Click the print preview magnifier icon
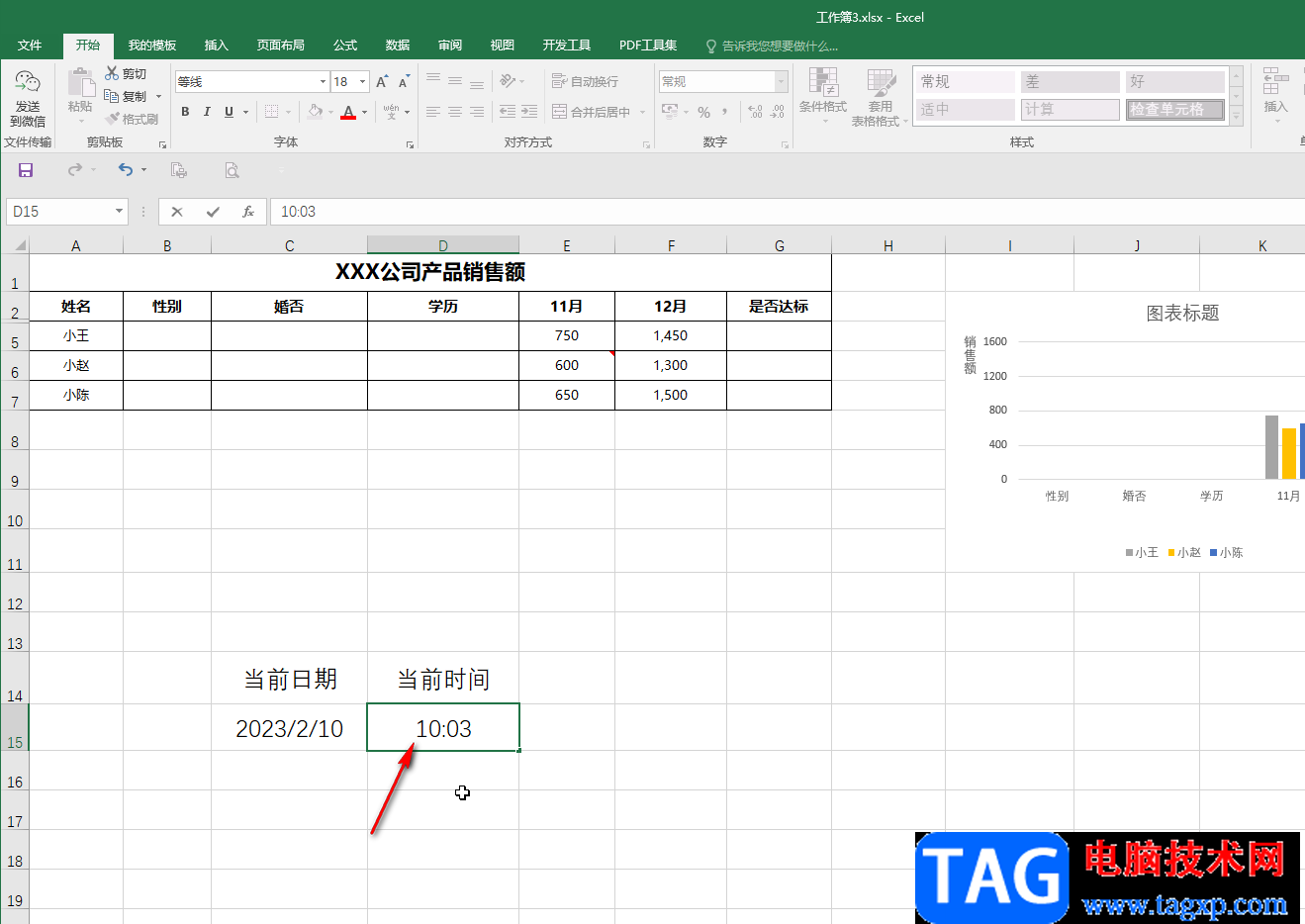The image size is (1305, 924). (232, 170)
